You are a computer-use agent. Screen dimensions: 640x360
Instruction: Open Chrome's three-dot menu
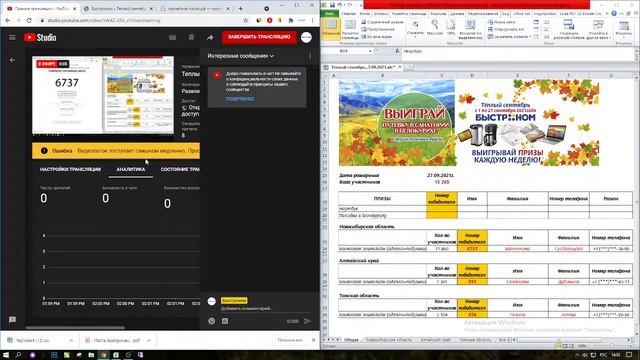click(x=313, y=20)
